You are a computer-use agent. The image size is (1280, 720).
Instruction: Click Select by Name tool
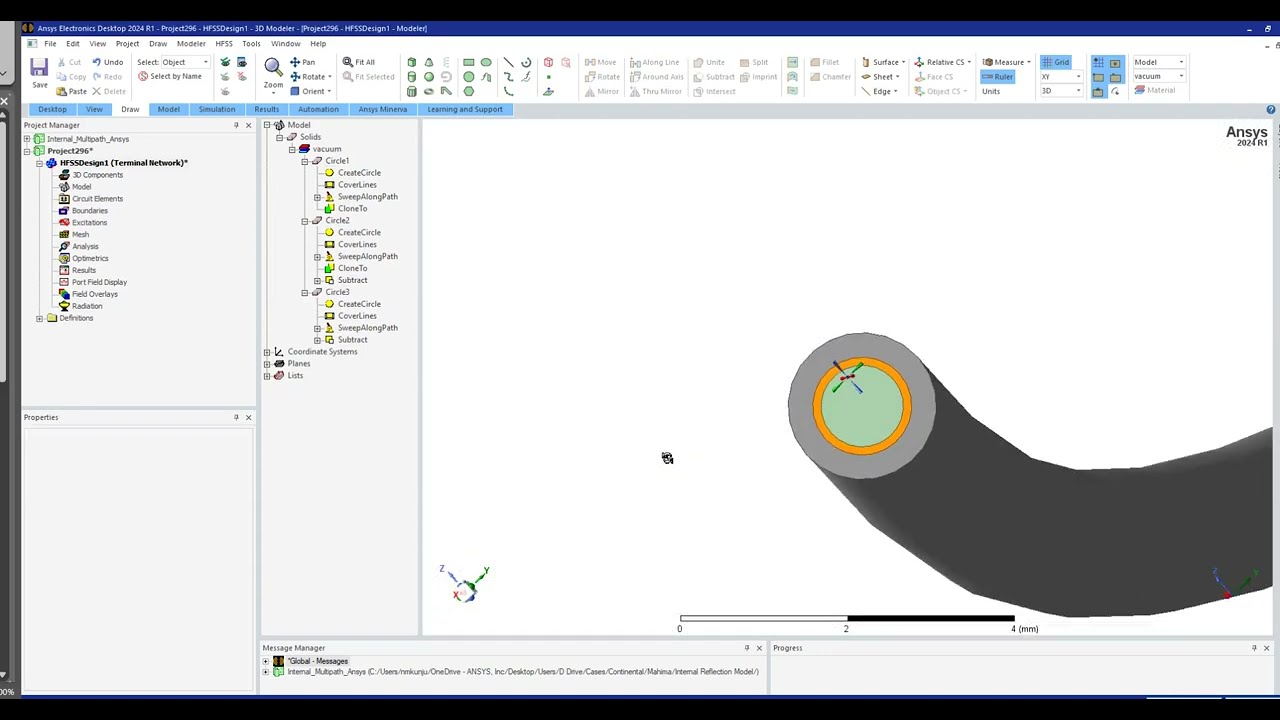pos(170,76)
